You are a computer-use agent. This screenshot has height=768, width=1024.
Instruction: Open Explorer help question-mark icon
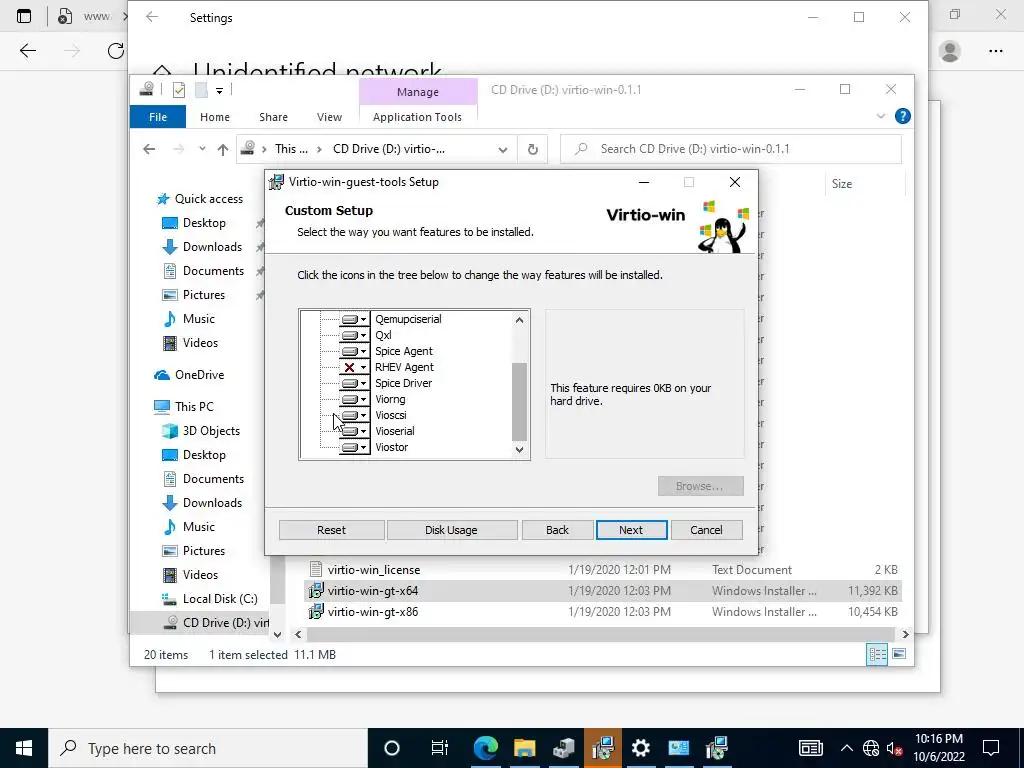[x=903, y=116]
